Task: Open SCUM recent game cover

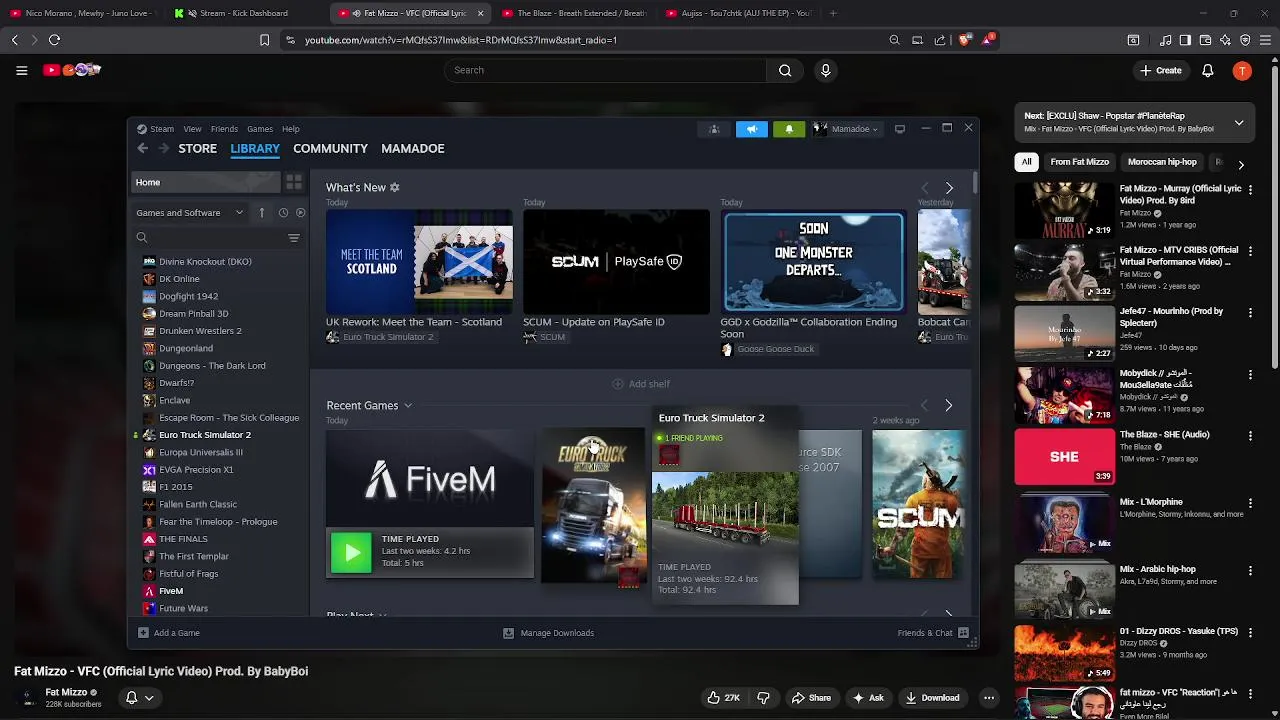Action: point(918,504)
